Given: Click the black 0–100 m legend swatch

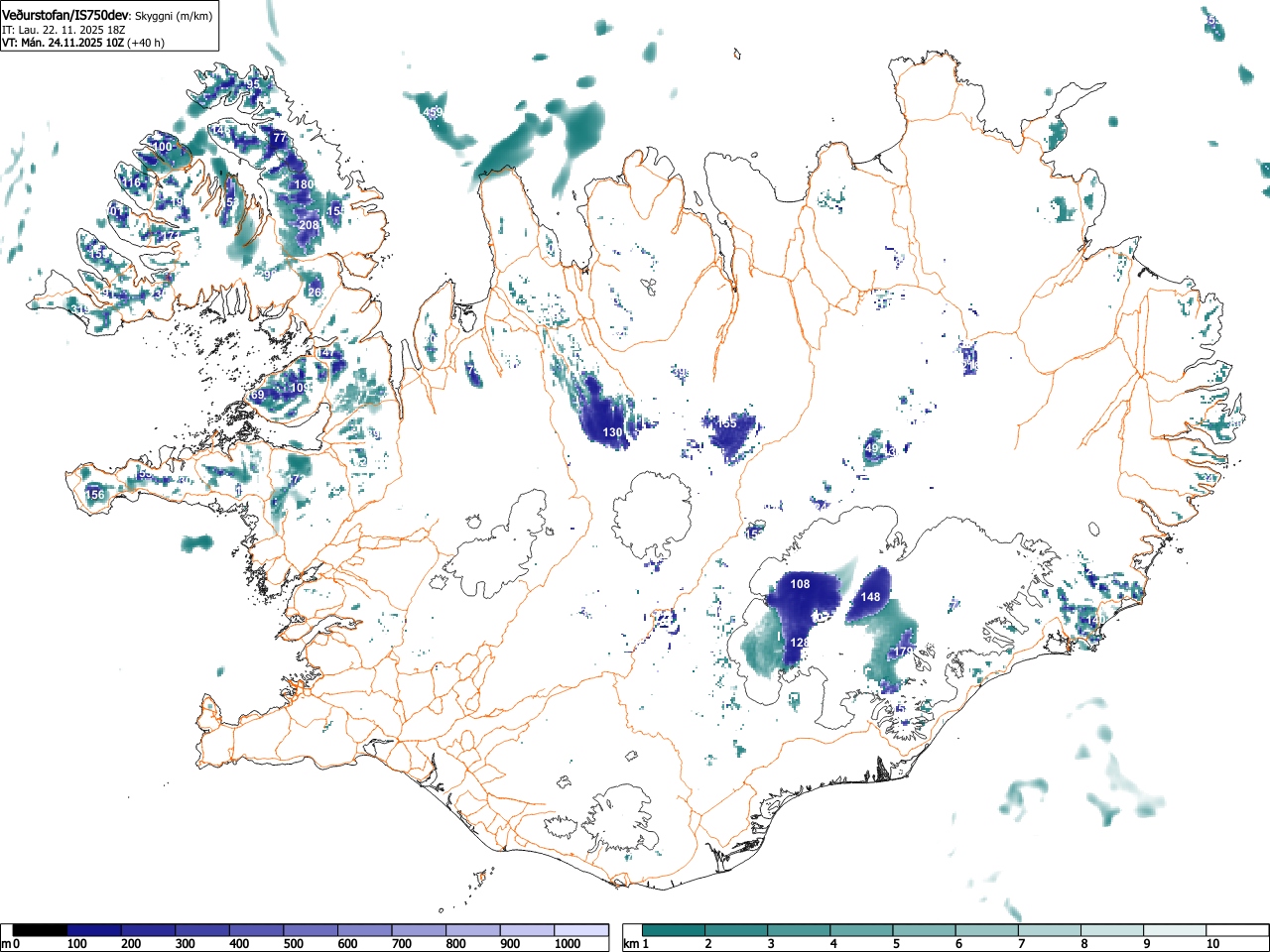Looking at the screenshot, I should coord(40,930).
